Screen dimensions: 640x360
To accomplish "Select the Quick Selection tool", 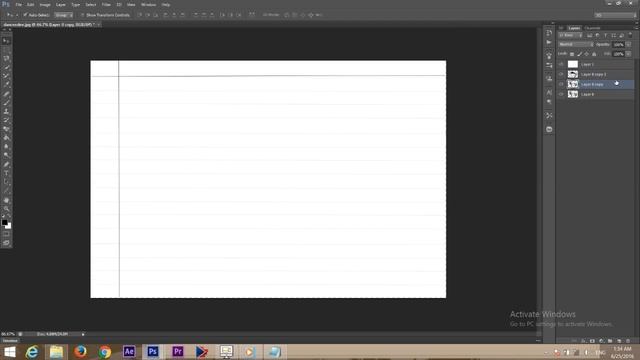I will (x=6, y=67).
